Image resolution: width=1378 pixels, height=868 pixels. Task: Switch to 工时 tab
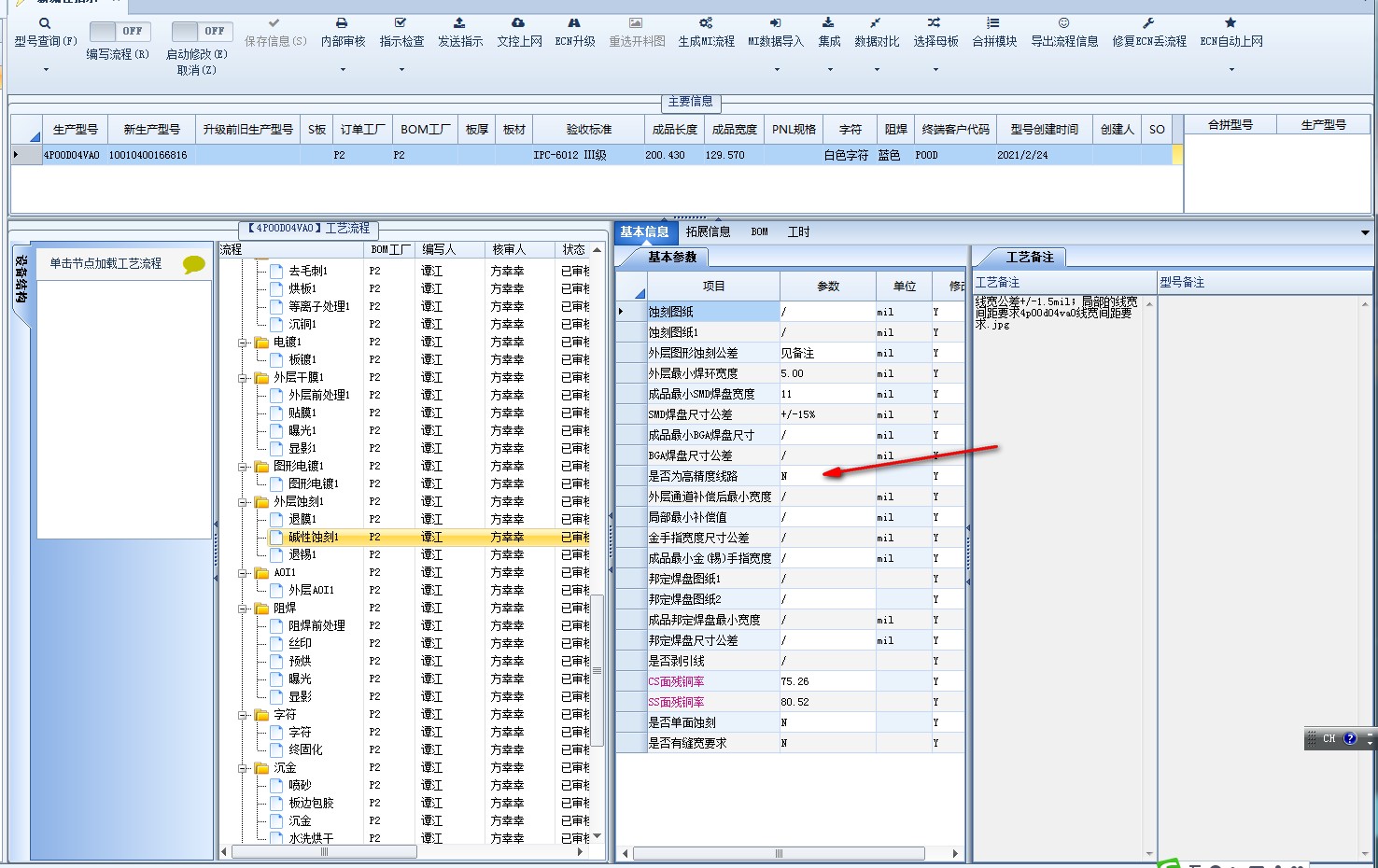(798, 231)
